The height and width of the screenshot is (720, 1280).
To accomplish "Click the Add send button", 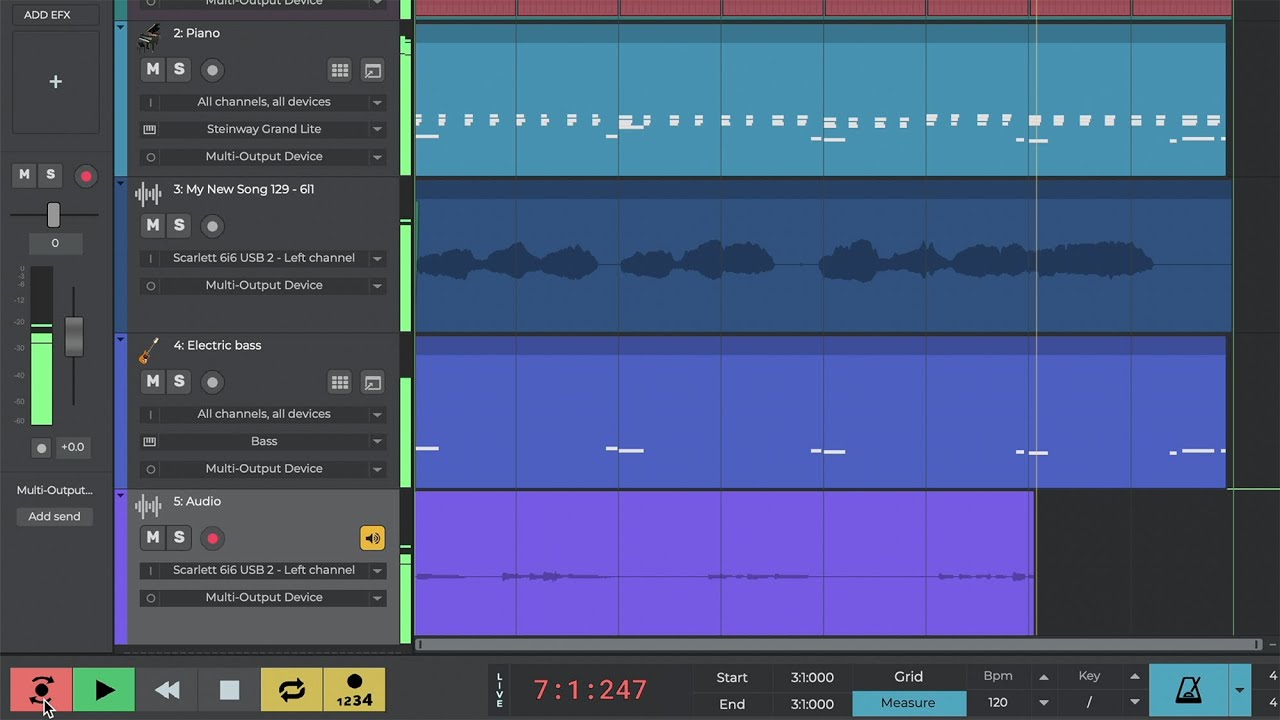I will 54,516.
